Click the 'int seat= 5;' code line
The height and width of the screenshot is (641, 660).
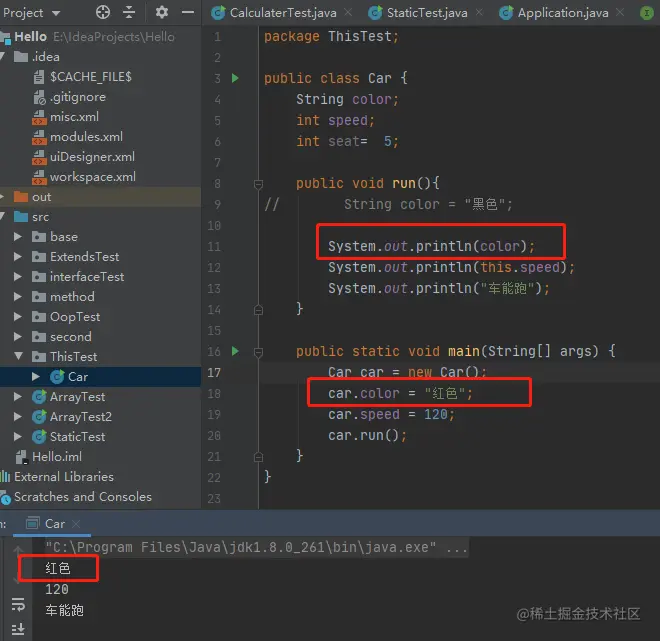coord(347,141)
